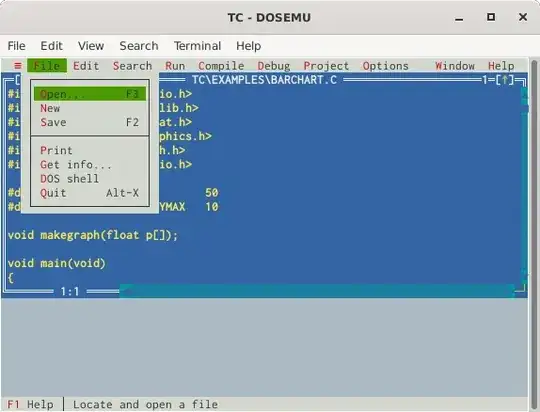Click the 'Locate and open a file' status hint

pos(145,404)
